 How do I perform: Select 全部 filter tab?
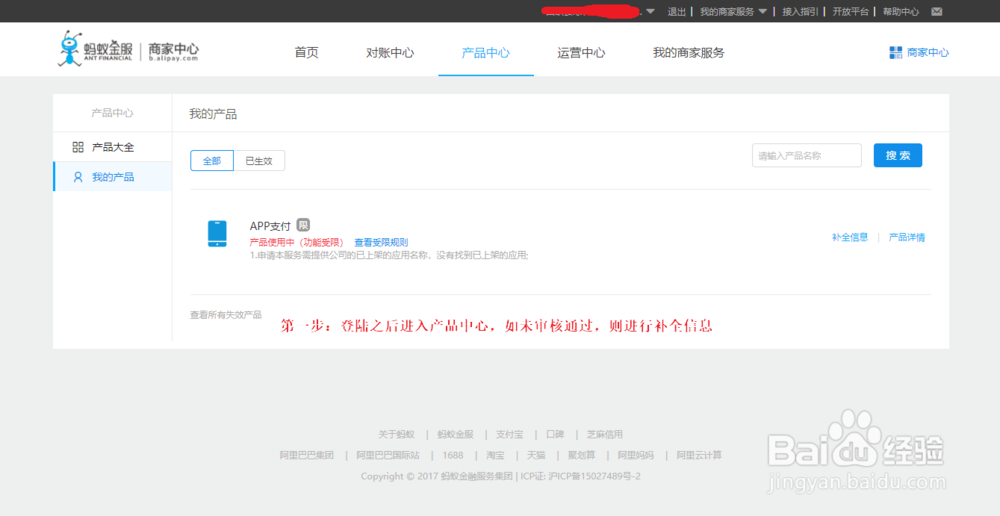click(212, 161)
